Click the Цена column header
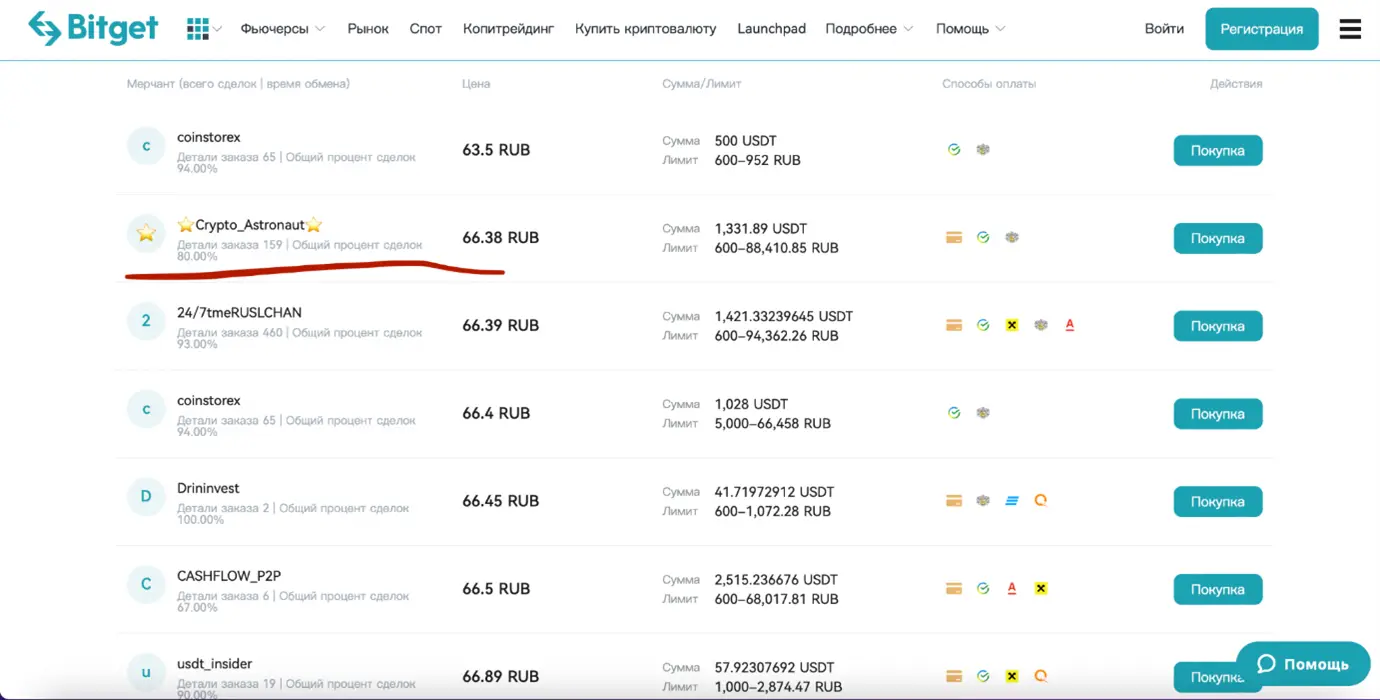The height and width of the screenshot is (700, 1380). coord(476,84)
